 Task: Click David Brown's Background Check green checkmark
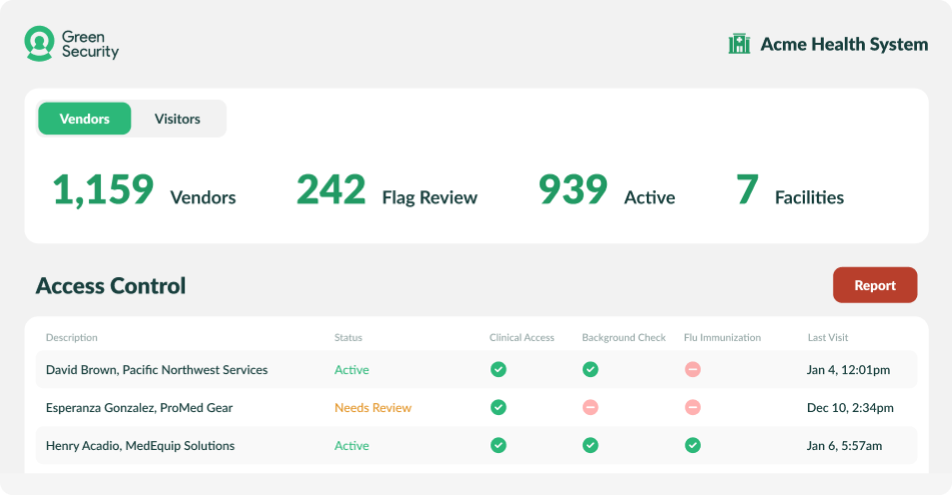point(590,370)
